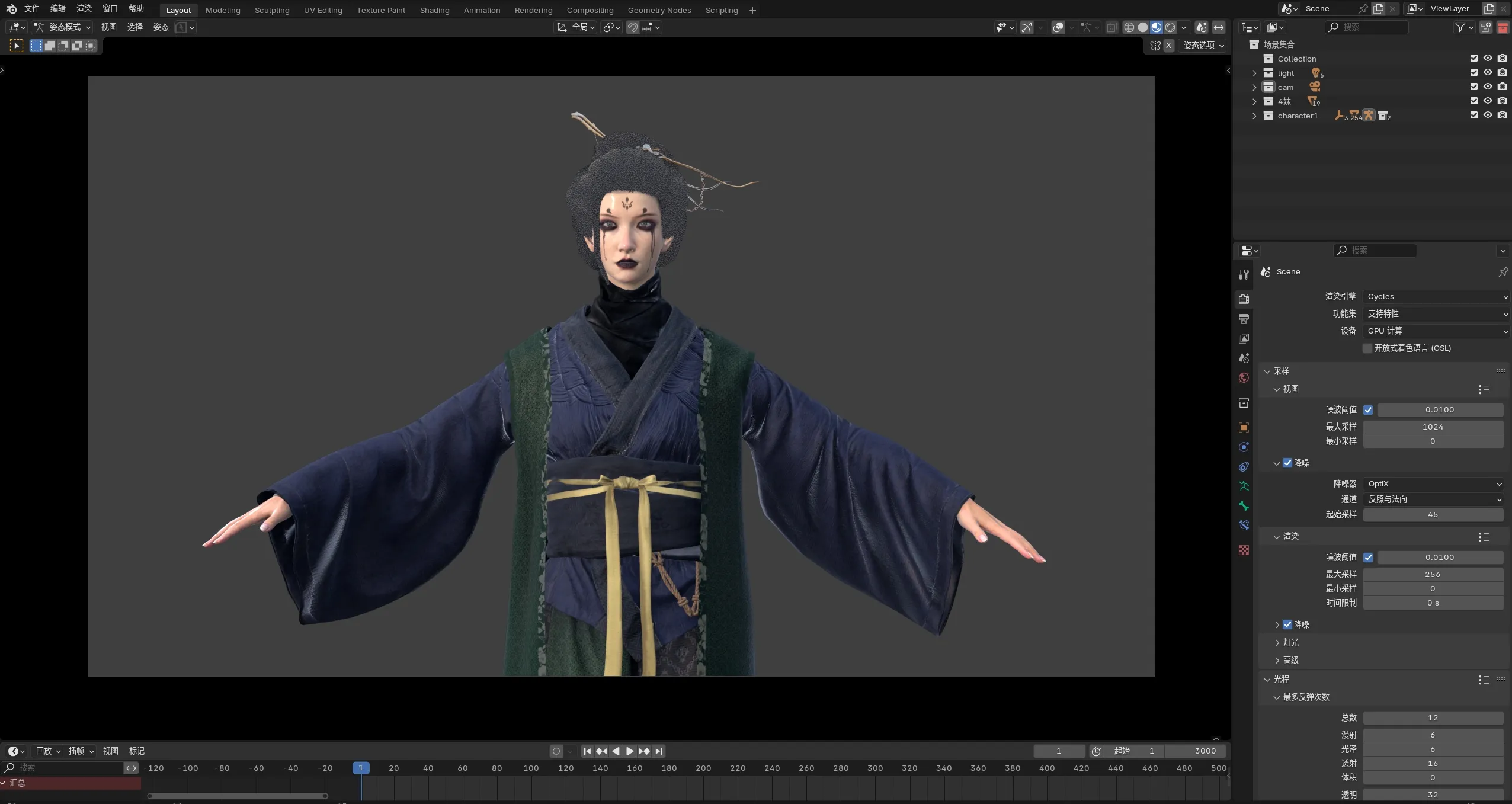Jump to the timeline end frame
The height and width of the screenshot is (804, 1512).
click(x=658, y=751)
